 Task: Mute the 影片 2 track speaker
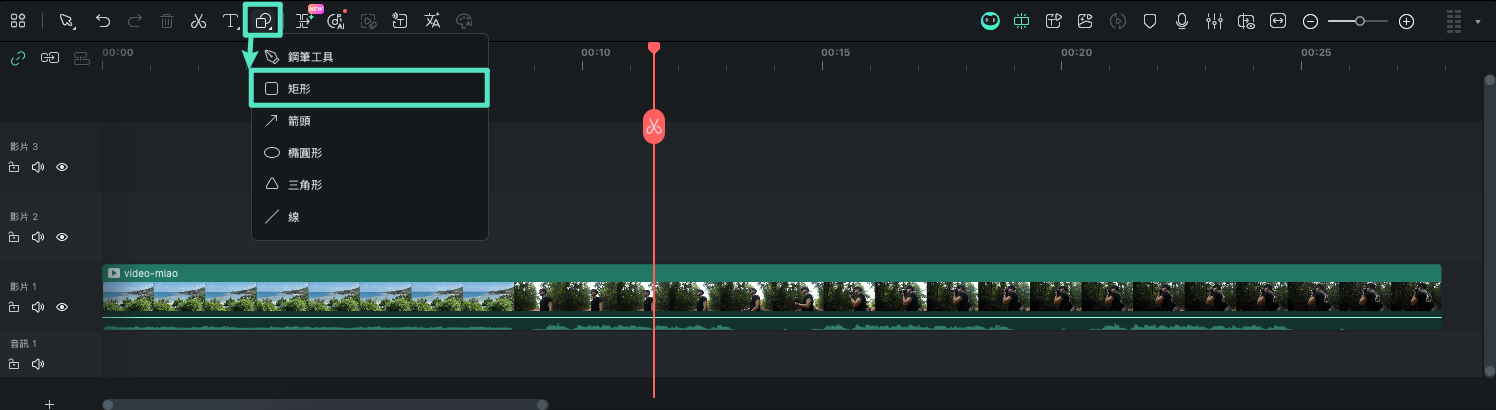pos(38,238)
